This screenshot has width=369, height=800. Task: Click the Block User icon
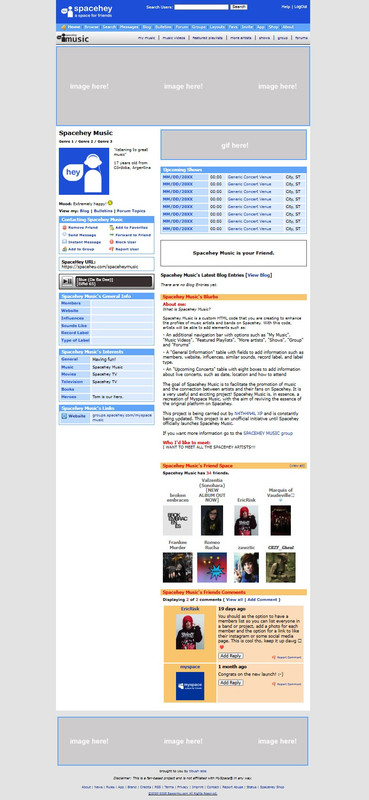pos(111,242)
